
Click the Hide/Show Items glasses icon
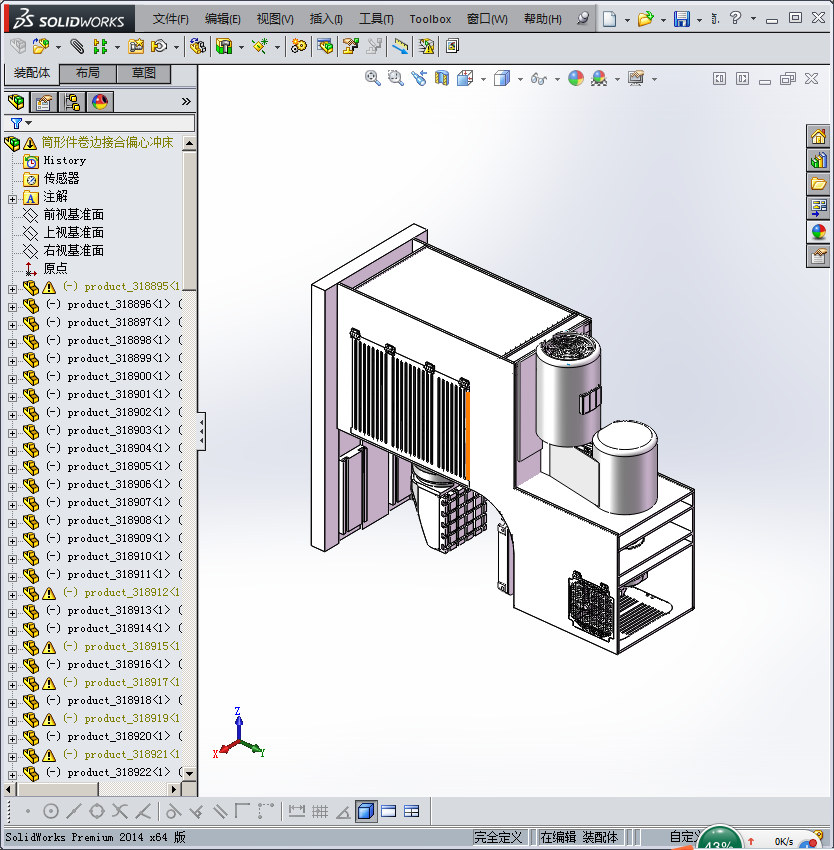coord(538,79)
